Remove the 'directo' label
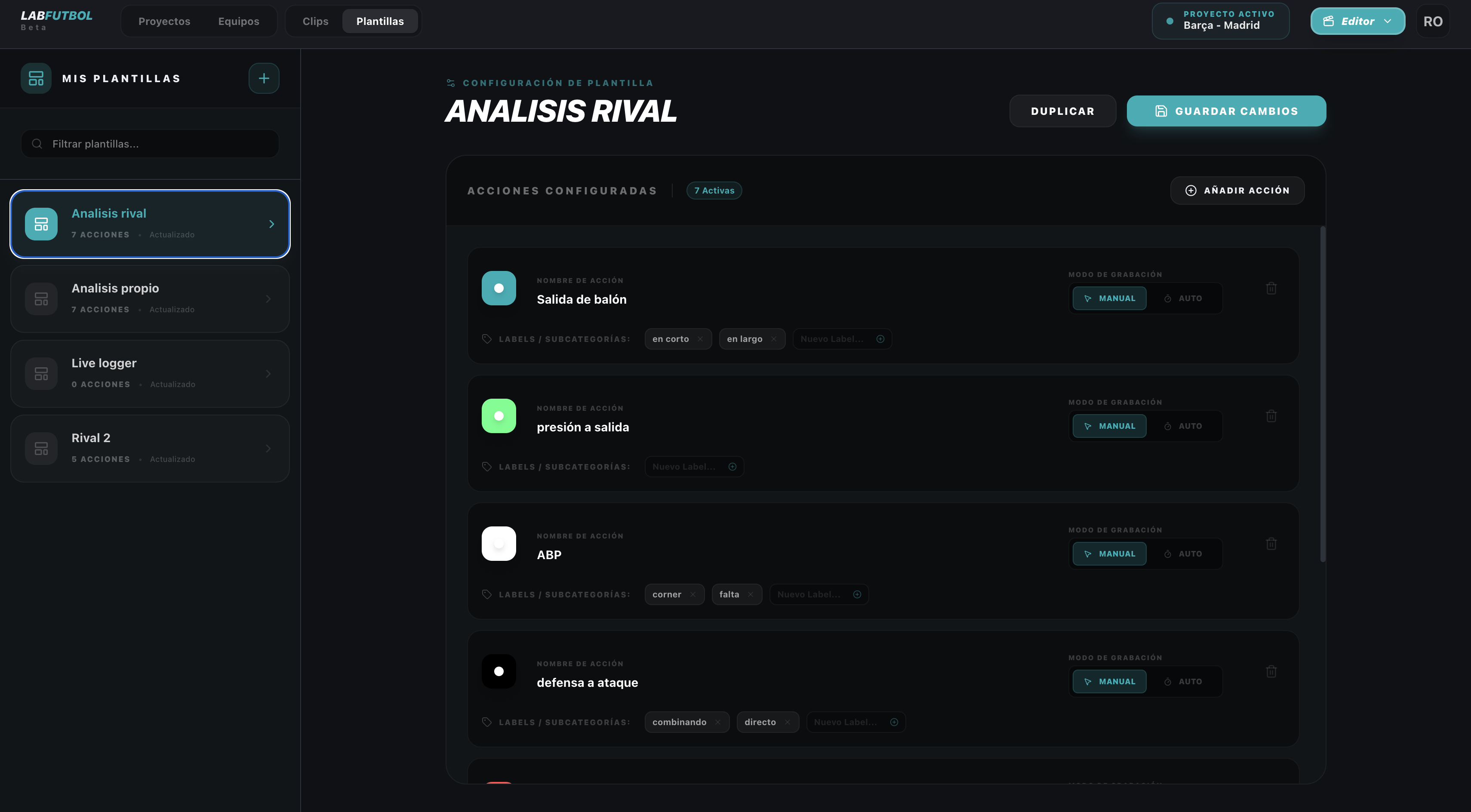The height and width of the screenshot is (812, 1471). (x=788, y=723)
